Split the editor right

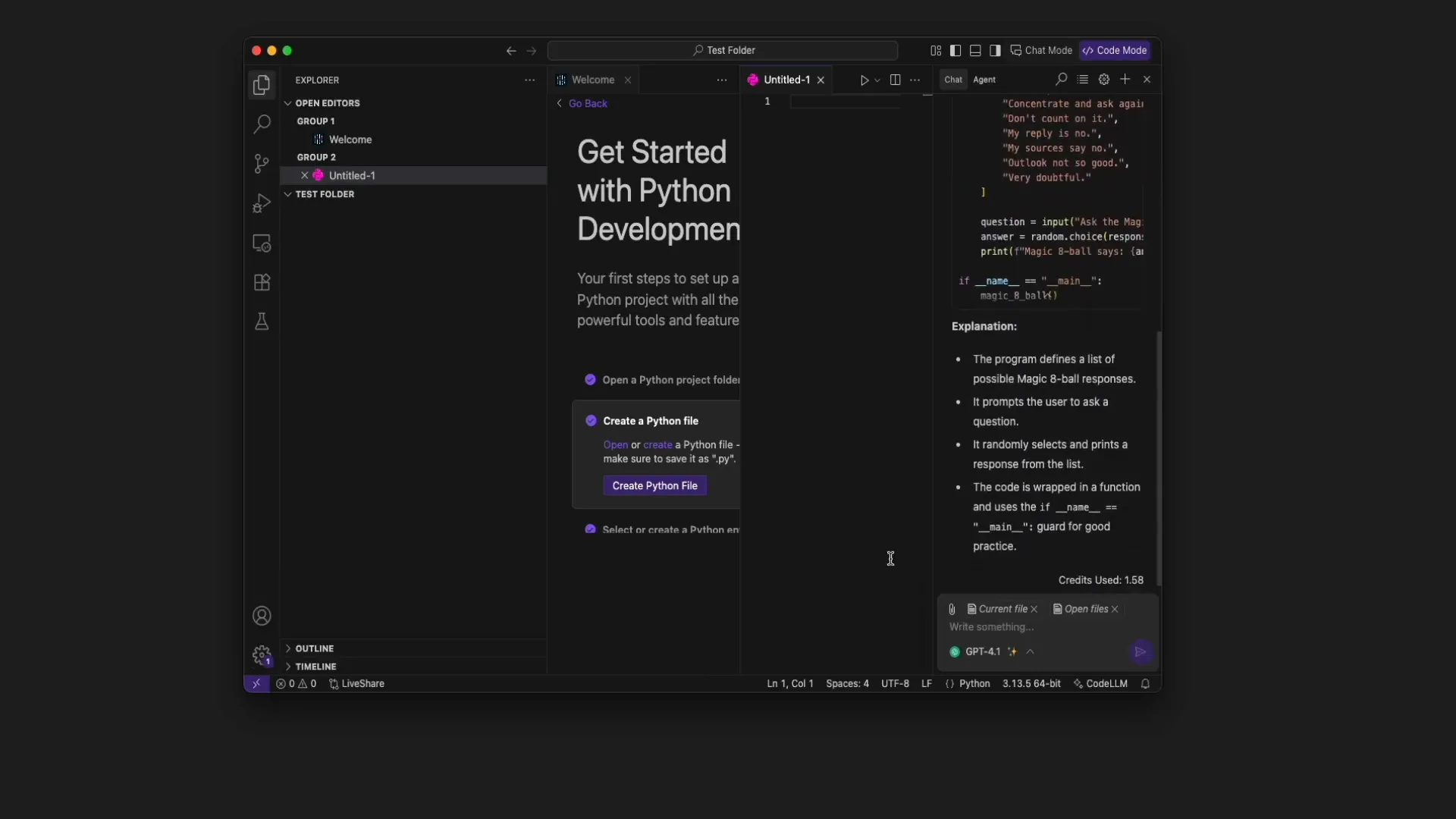click(x=895, y=80)
